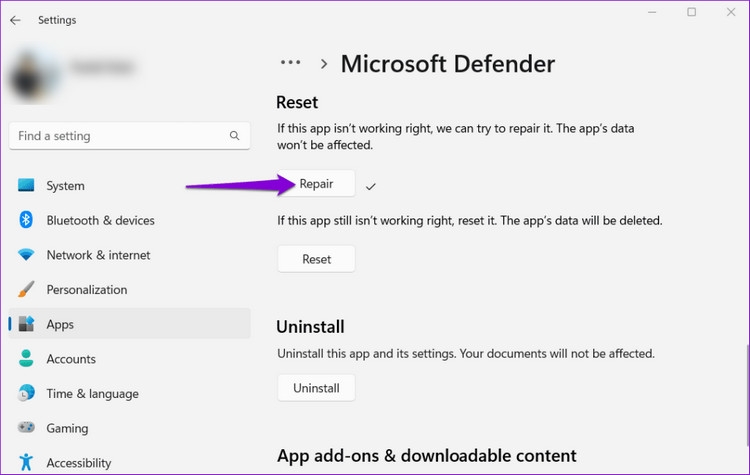
Task: Click the Network wifi icon
Action: 26,254
